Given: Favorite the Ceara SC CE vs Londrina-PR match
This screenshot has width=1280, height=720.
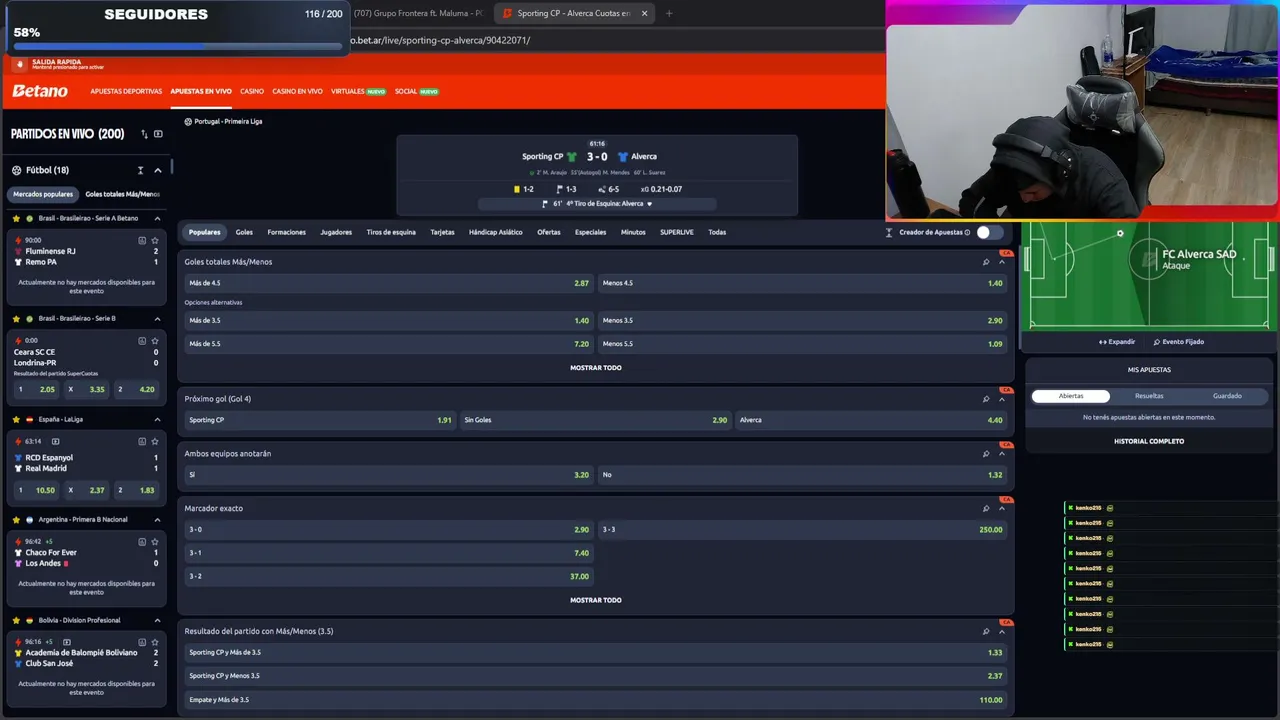Looking at the screenshot, I should click(155, 340).
